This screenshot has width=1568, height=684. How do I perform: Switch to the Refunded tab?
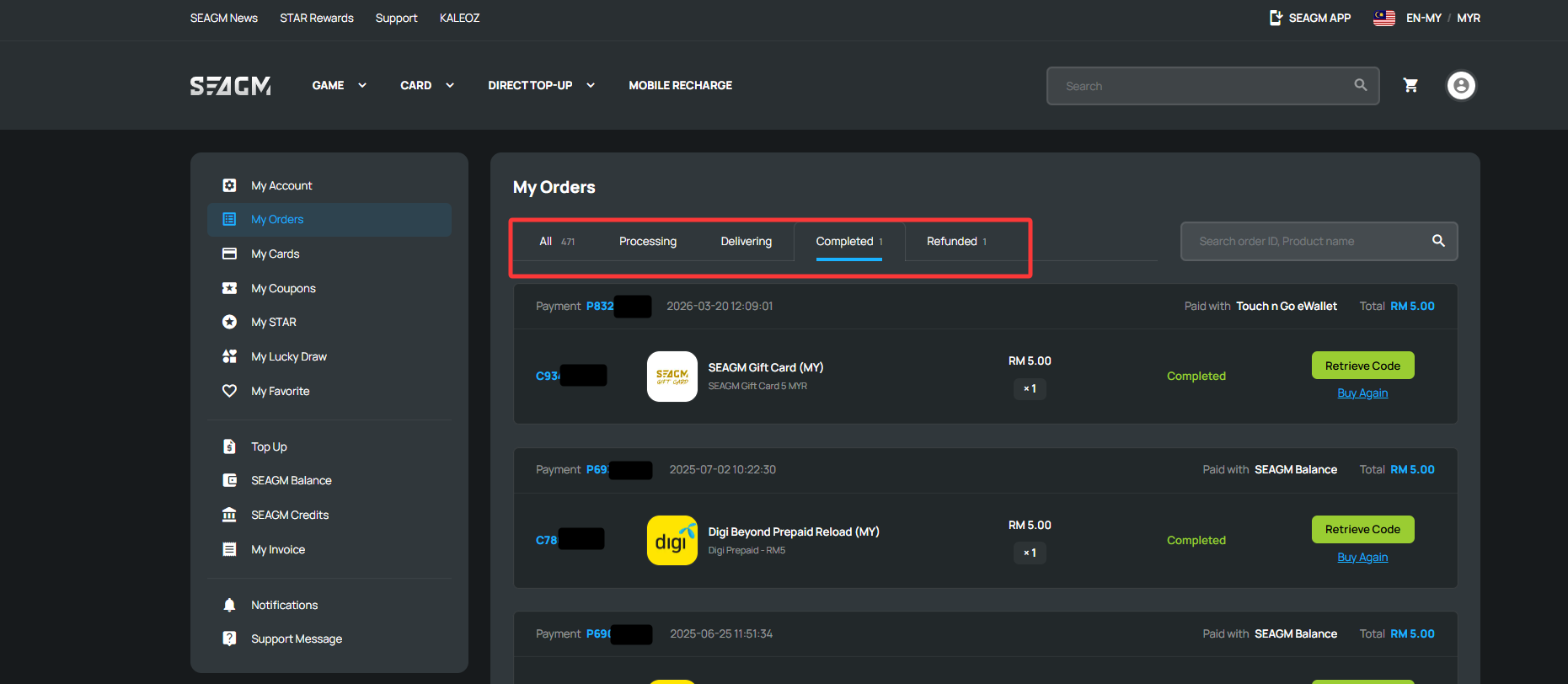click(956, 241)
